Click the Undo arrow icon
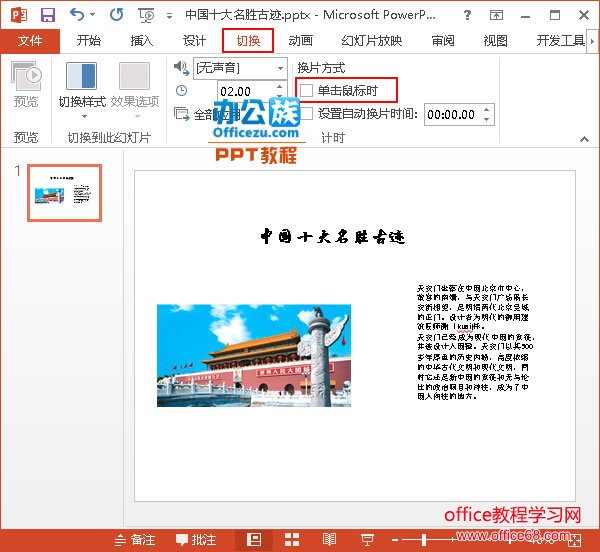 (x=77, y=16)
